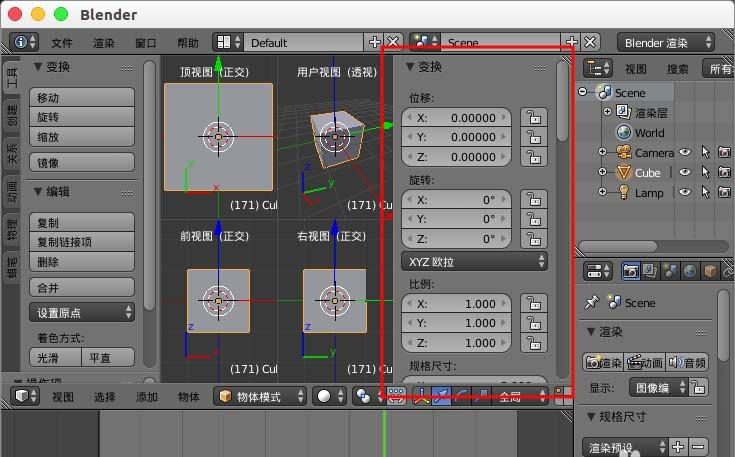735x457 pixels.
Task: Open the Properties editor type selector icon
Action: 598,271
